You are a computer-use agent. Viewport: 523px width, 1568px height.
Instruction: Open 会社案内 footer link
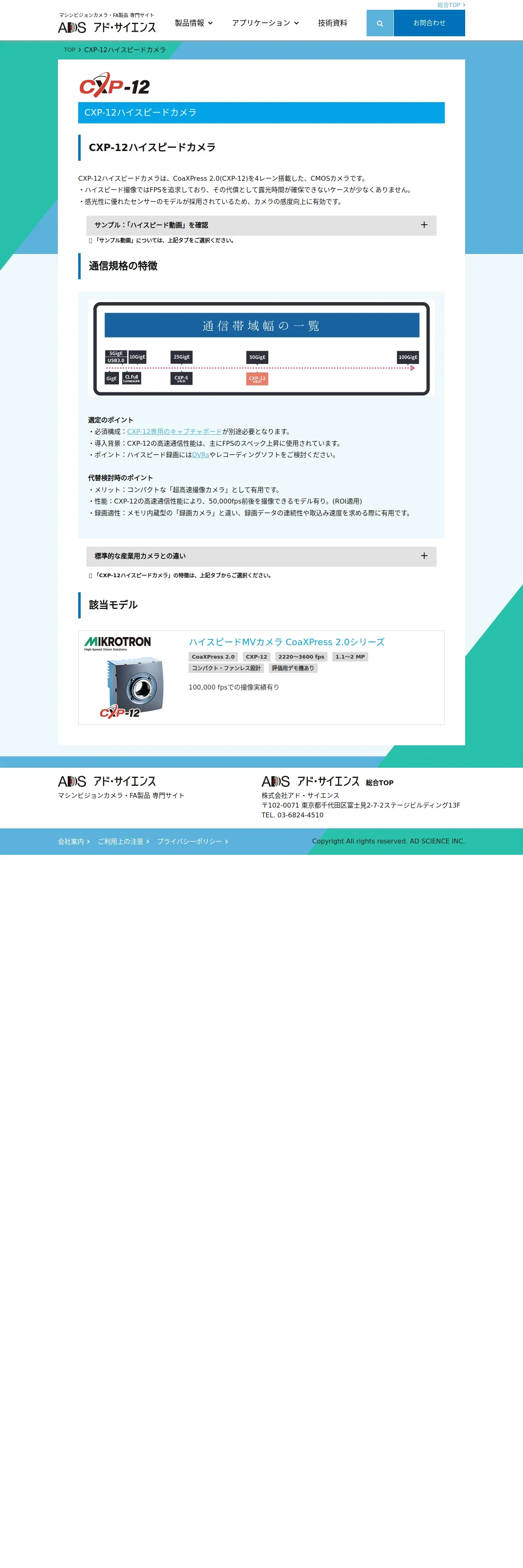74,842
